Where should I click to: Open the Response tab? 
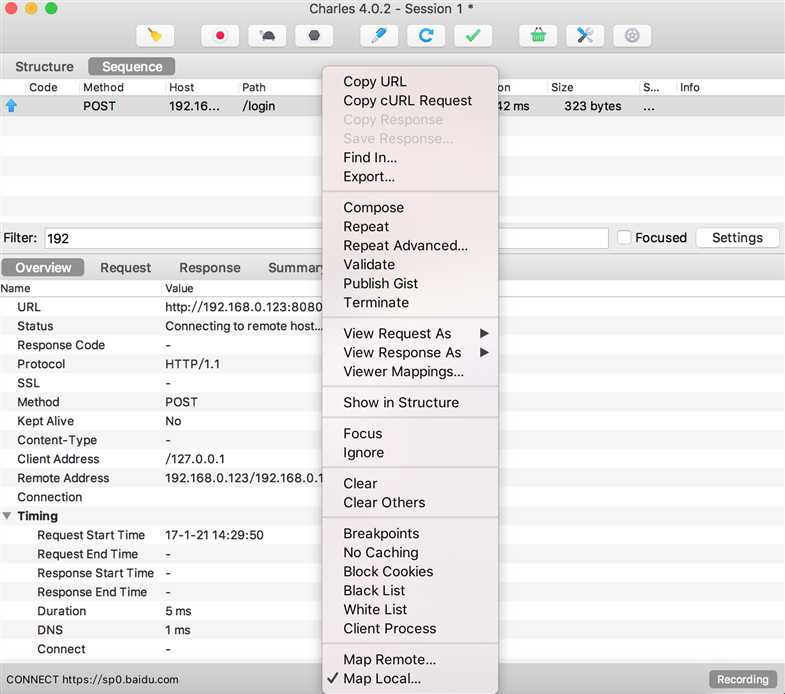click(x=210, y=267)
